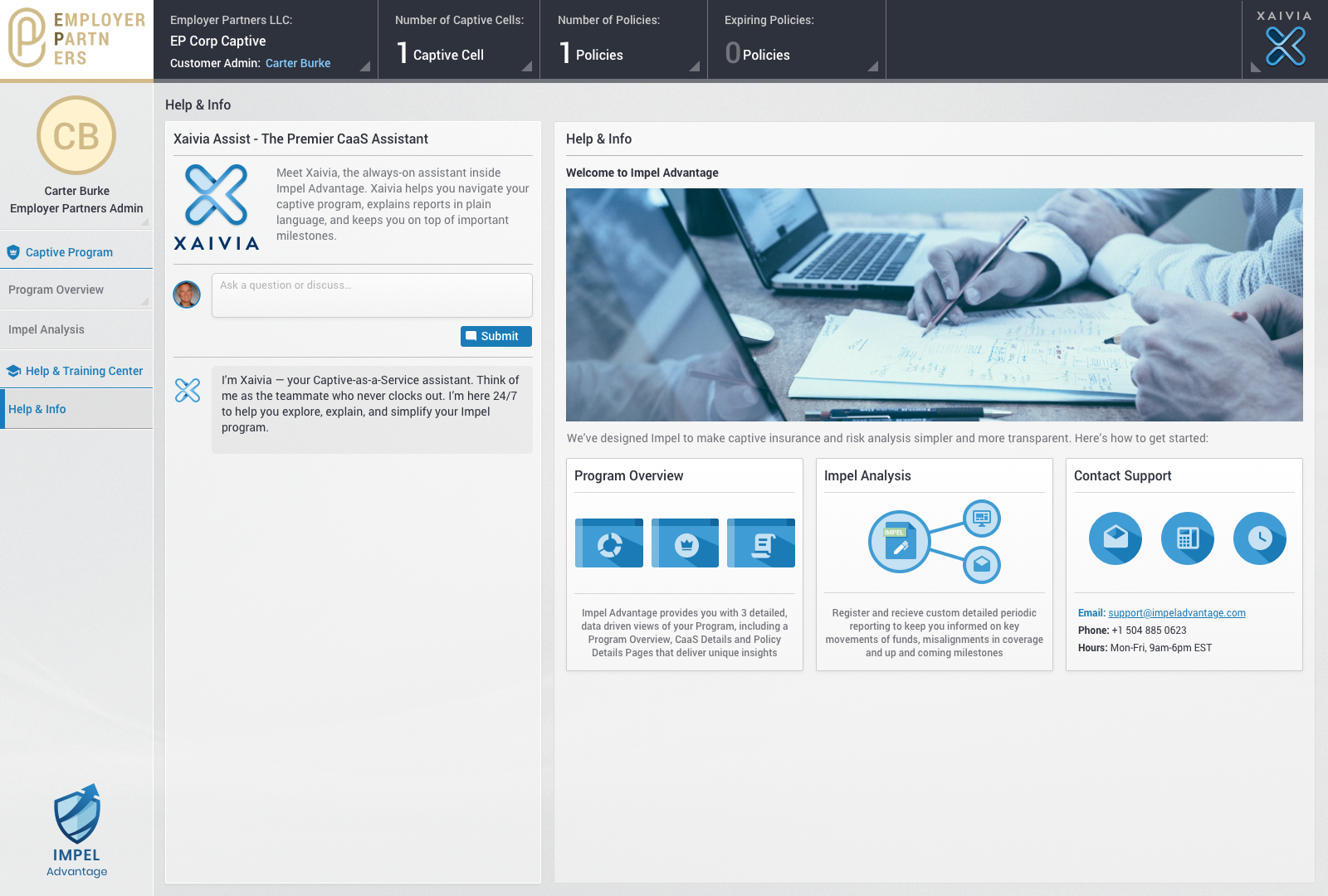Click the user photo beside the question box
1328x896 pixels.
pos(187,294)
